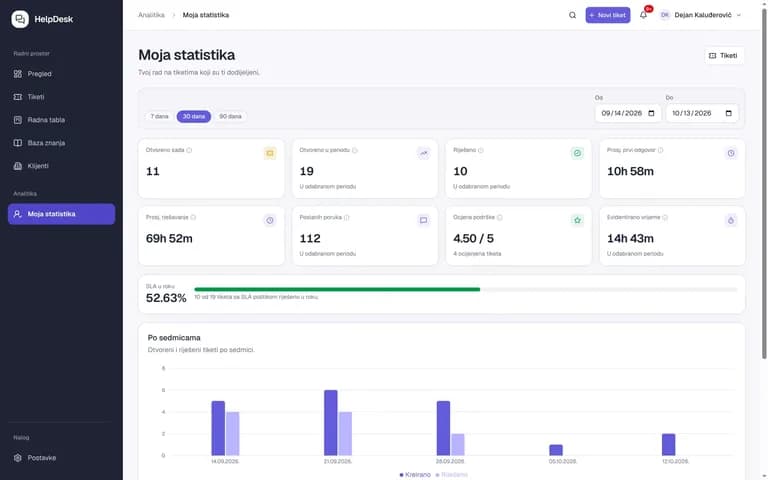Open Pregled in the sidebar

pos(61,74)
